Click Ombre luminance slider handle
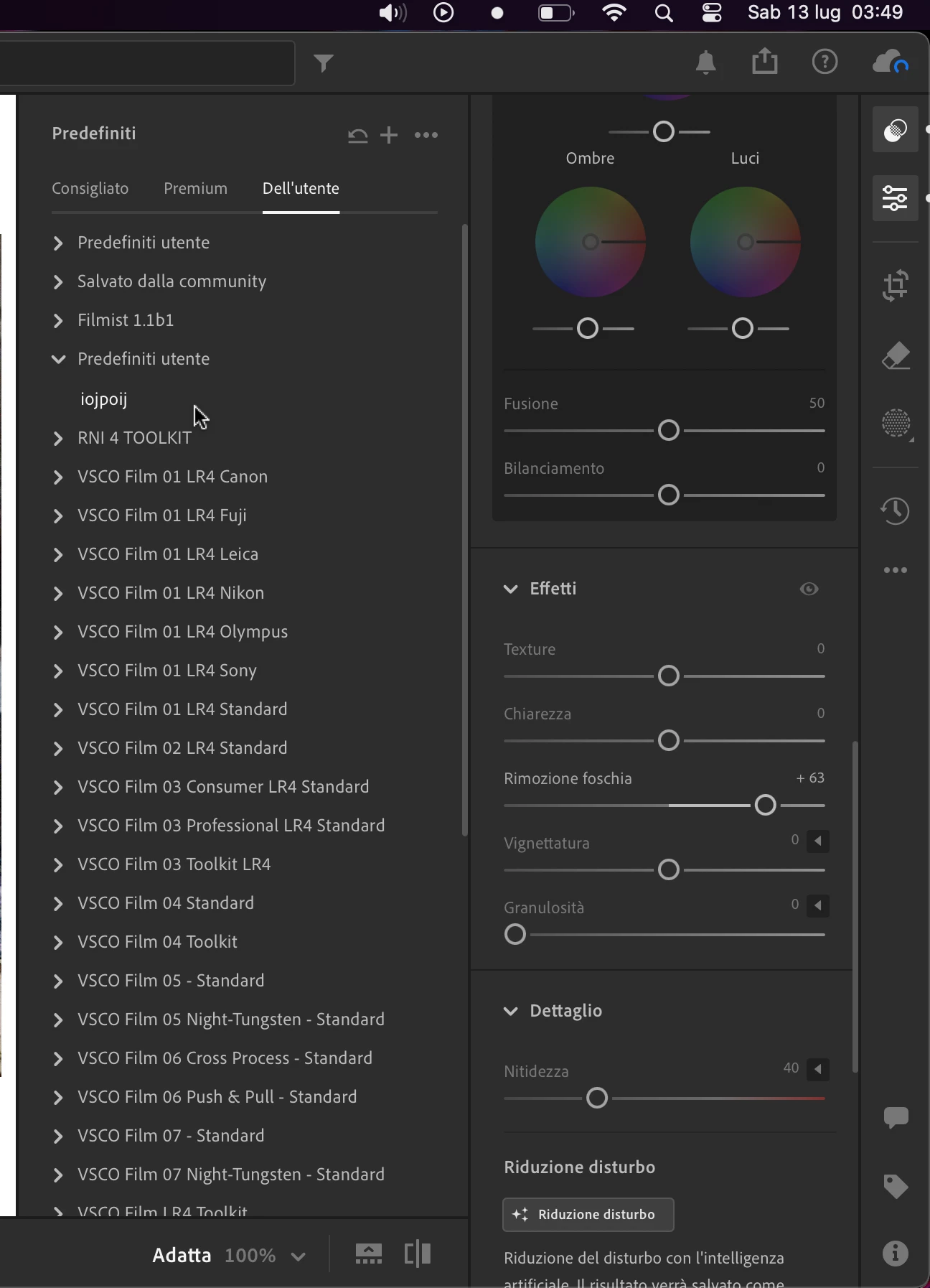 [588, 329]
